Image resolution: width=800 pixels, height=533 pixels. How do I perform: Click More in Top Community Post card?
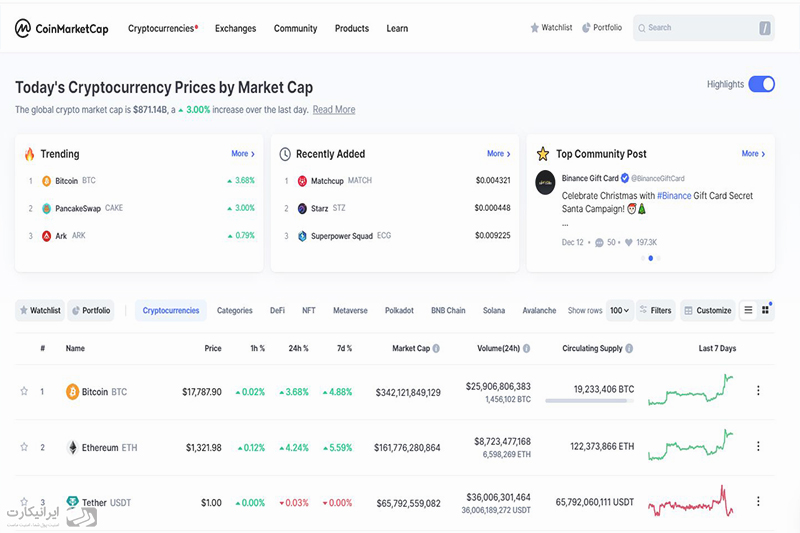(754, 154)
